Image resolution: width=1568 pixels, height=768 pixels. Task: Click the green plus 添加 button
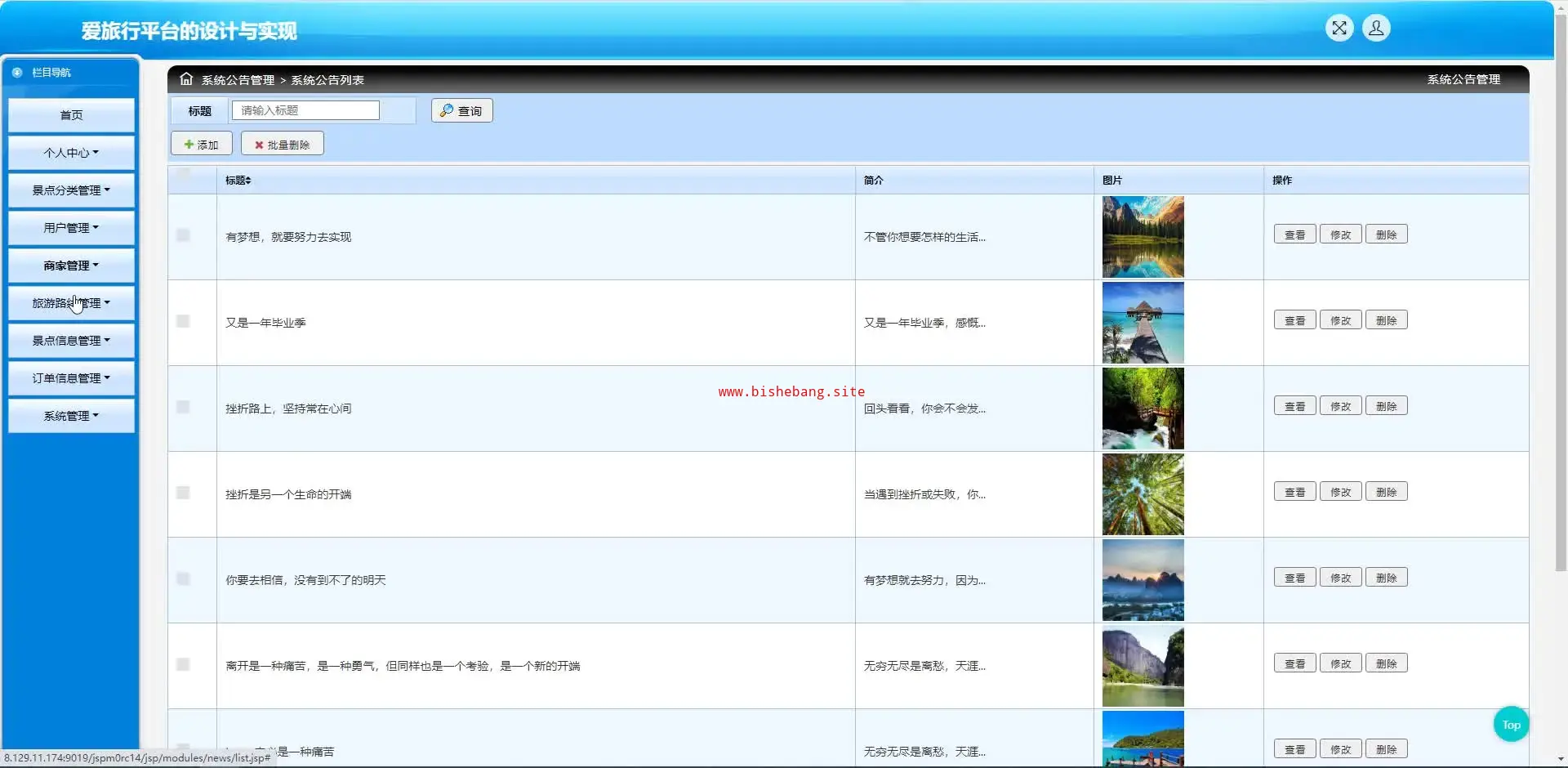202,145
